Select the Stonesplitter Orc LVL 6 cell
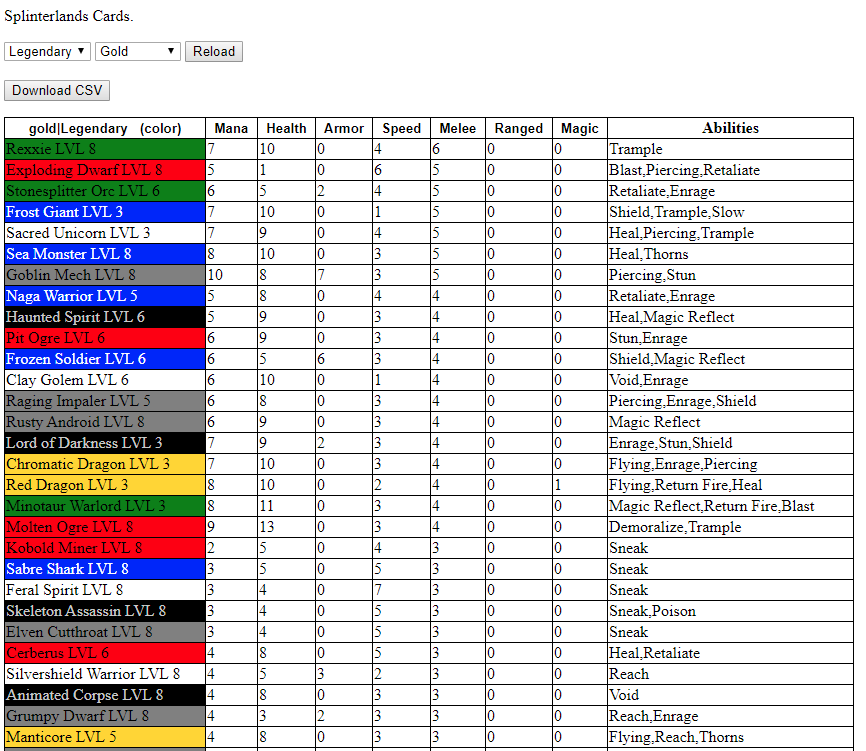Viewport: 866px width, 751px height. 105,191
